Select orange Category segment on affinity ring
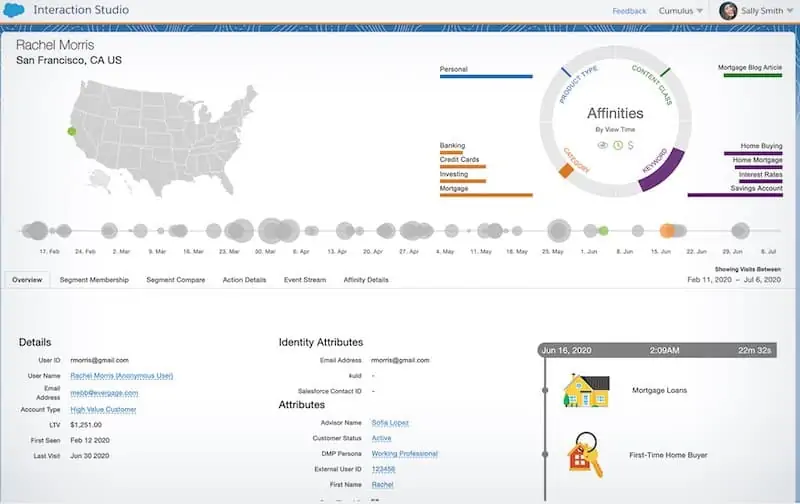The height and width of the screenshot is (504, 800). click(566, 171)
